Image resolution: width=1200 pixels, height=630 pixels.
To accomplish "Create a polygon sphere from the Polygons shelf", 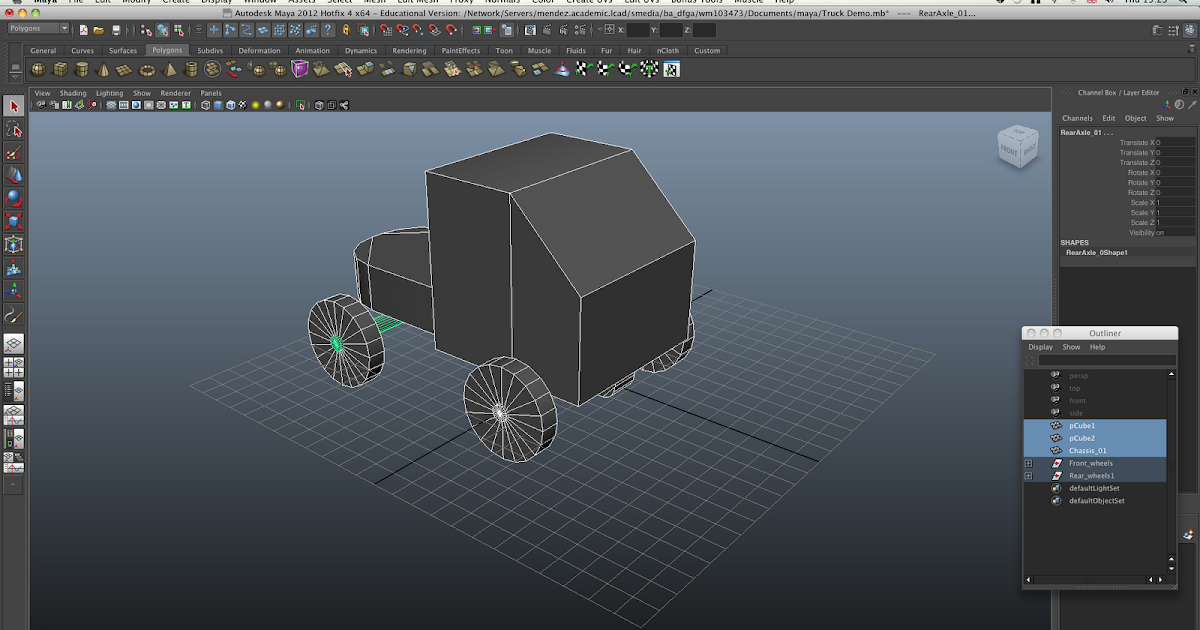I will (37, 68).
